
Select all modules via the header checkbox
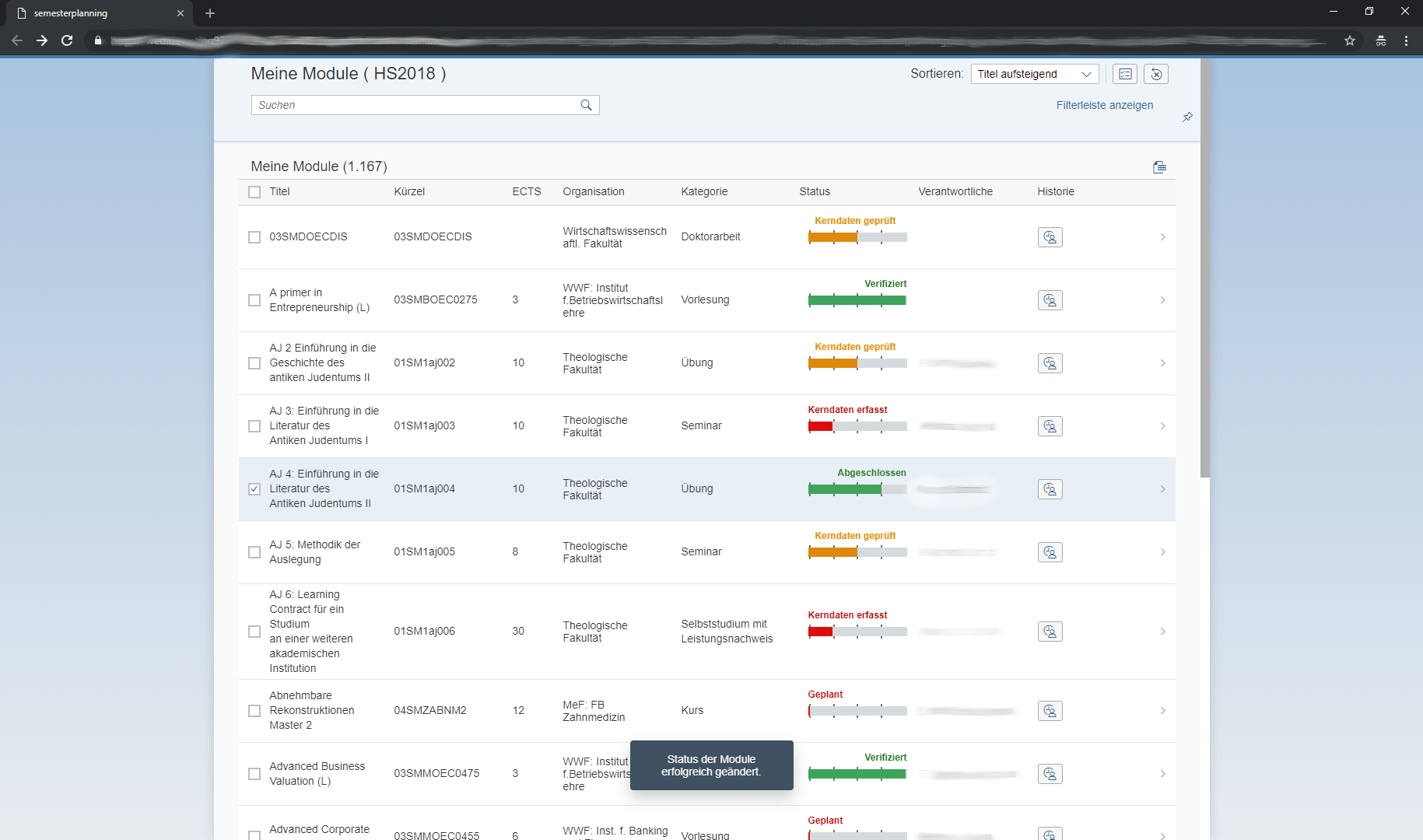[254, 191]
